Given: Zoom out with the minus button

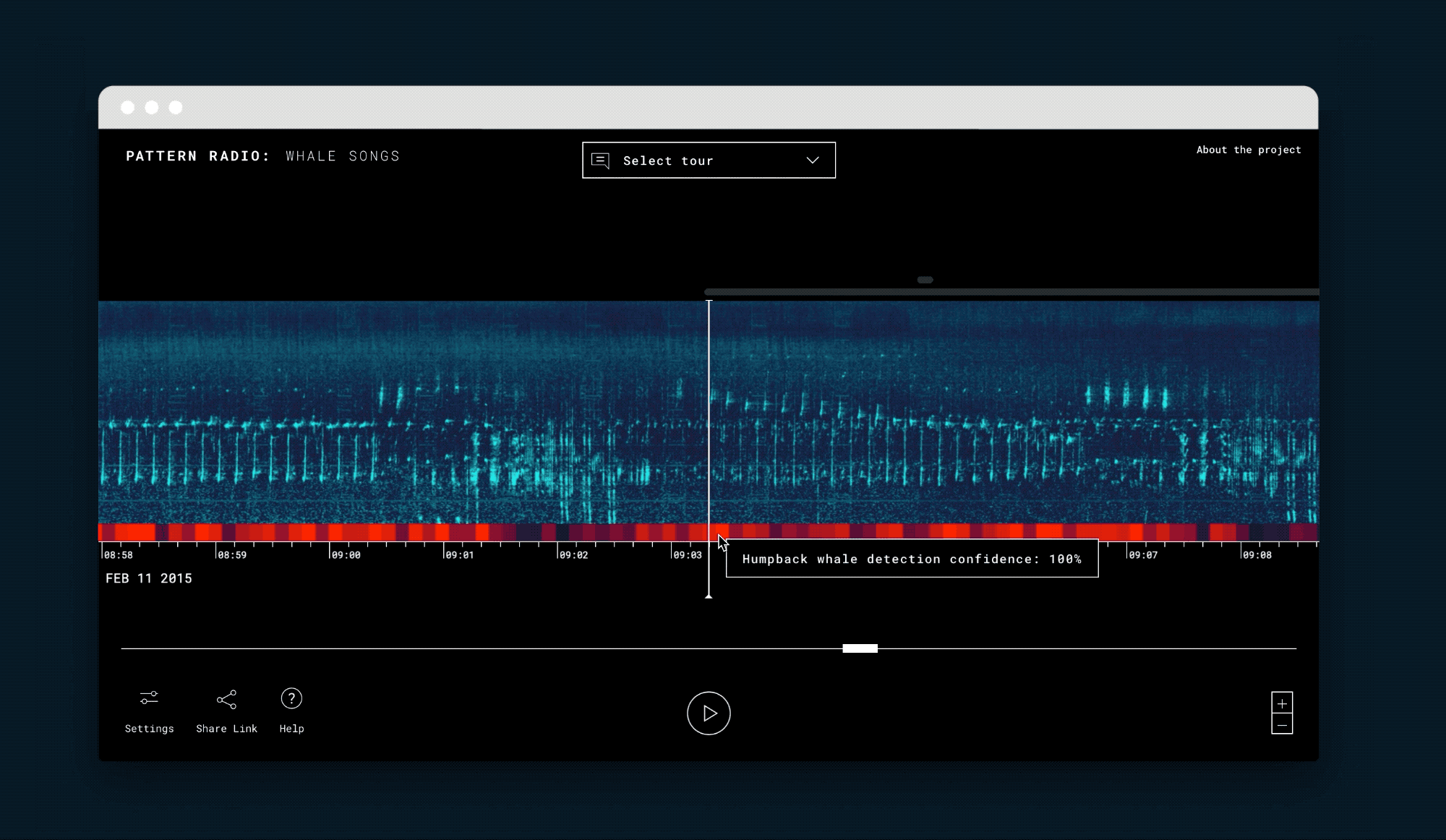Looking at the screenshot, I should (1282, 724).
